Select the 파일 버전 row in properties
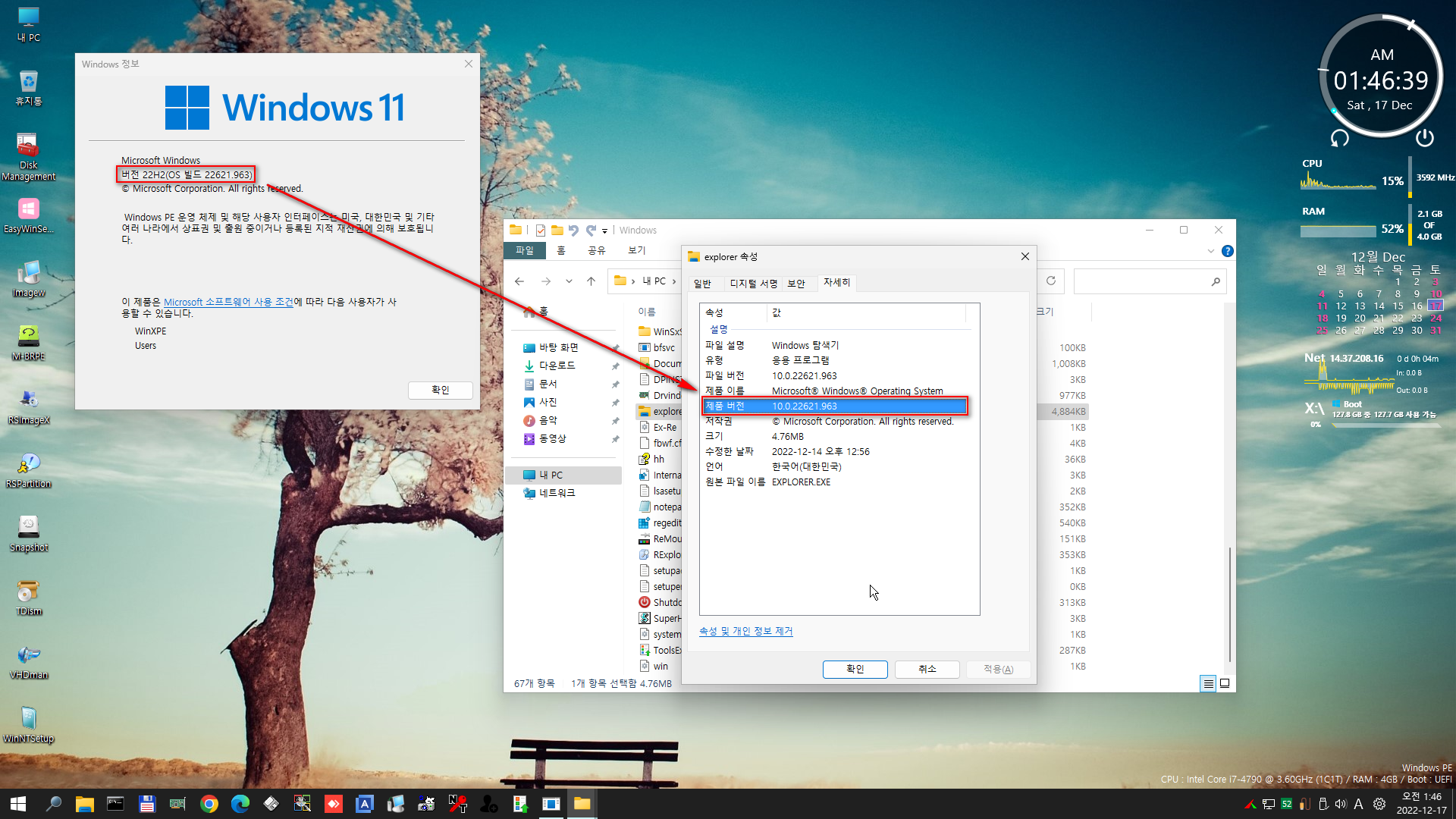The height and width of the screenshot is (819, 1456). 835,376
